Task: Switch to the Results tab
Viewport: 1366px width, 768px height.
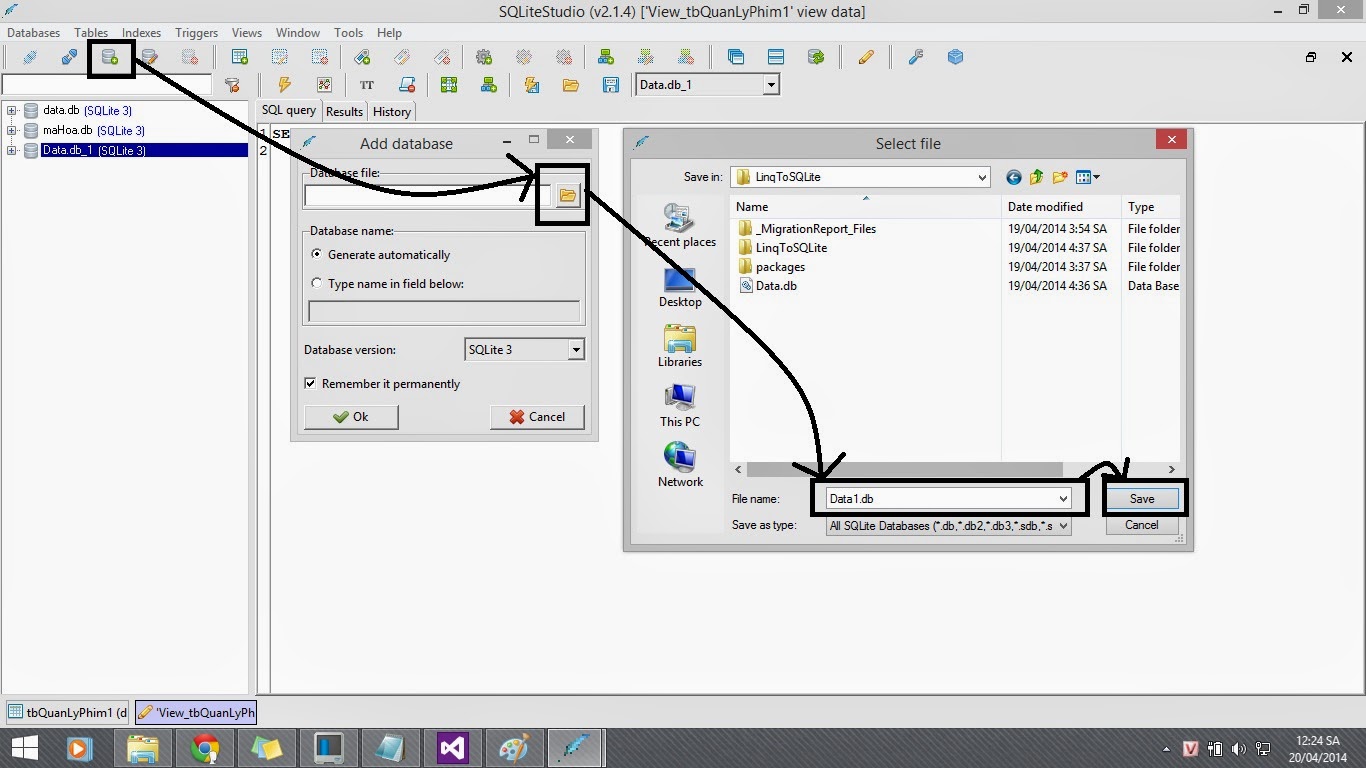Action: [344, 112]
